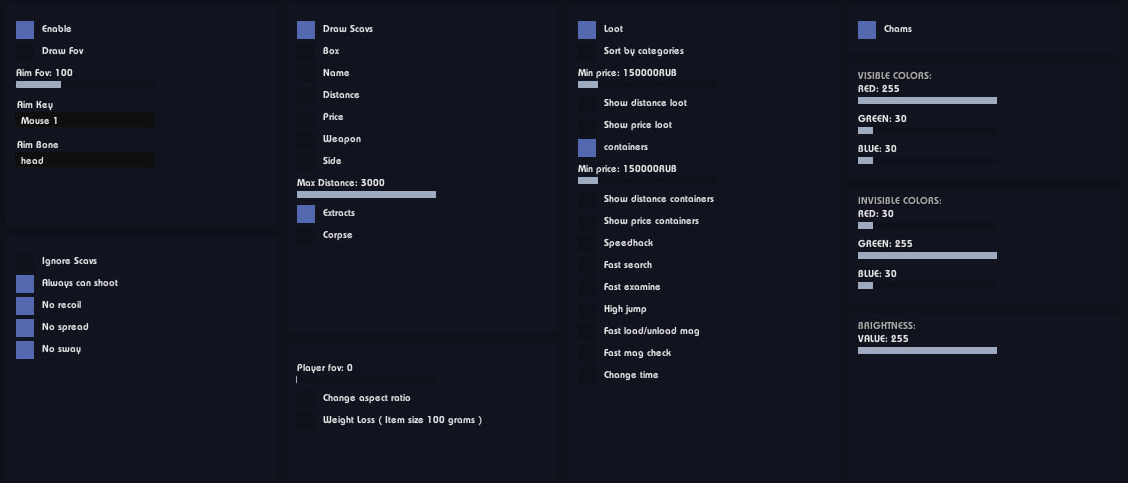Enable the Weapon checkbox
This screenshot has width=1128, height=483.
(306, 140)
